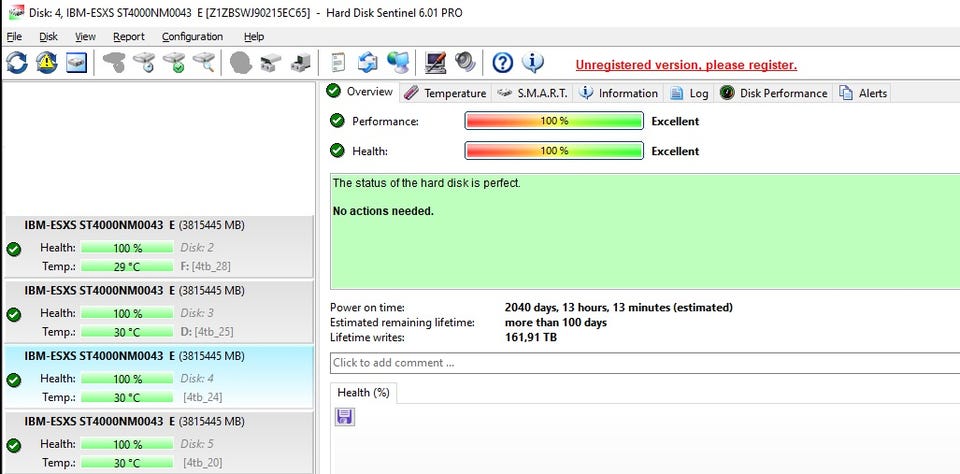The image size is (960, 474).
Task: Click the Performance 100 % gradient bar
Action: coord(554,121)
